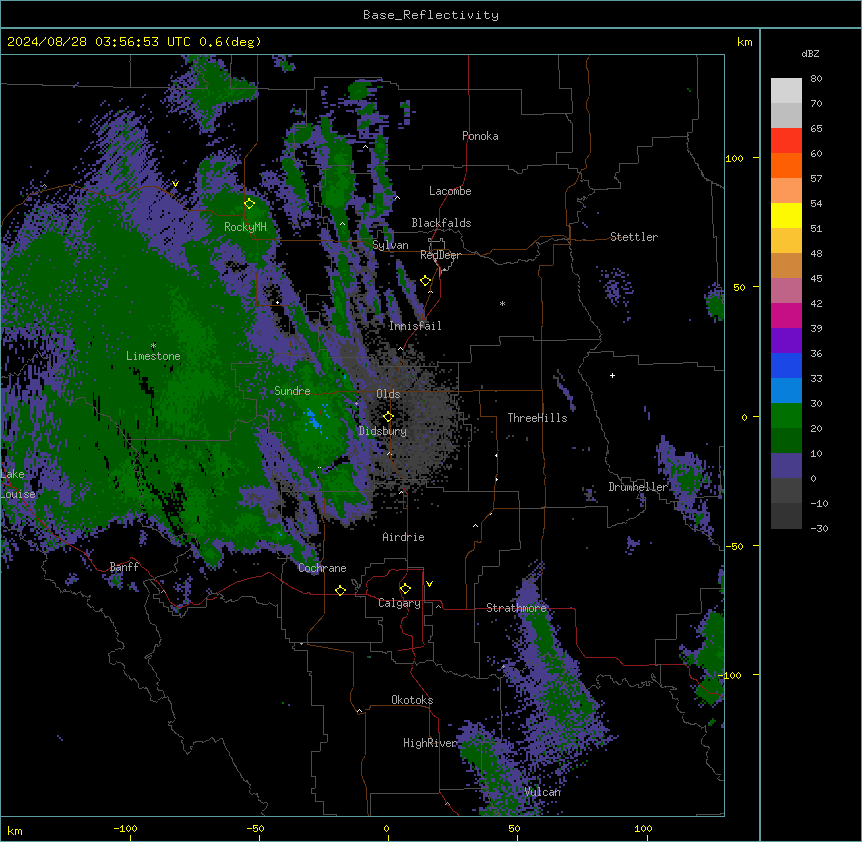The width and height of the screenshot is (862, 842).
Task: Click the ThreeHills town label
Action: point(537,418)
